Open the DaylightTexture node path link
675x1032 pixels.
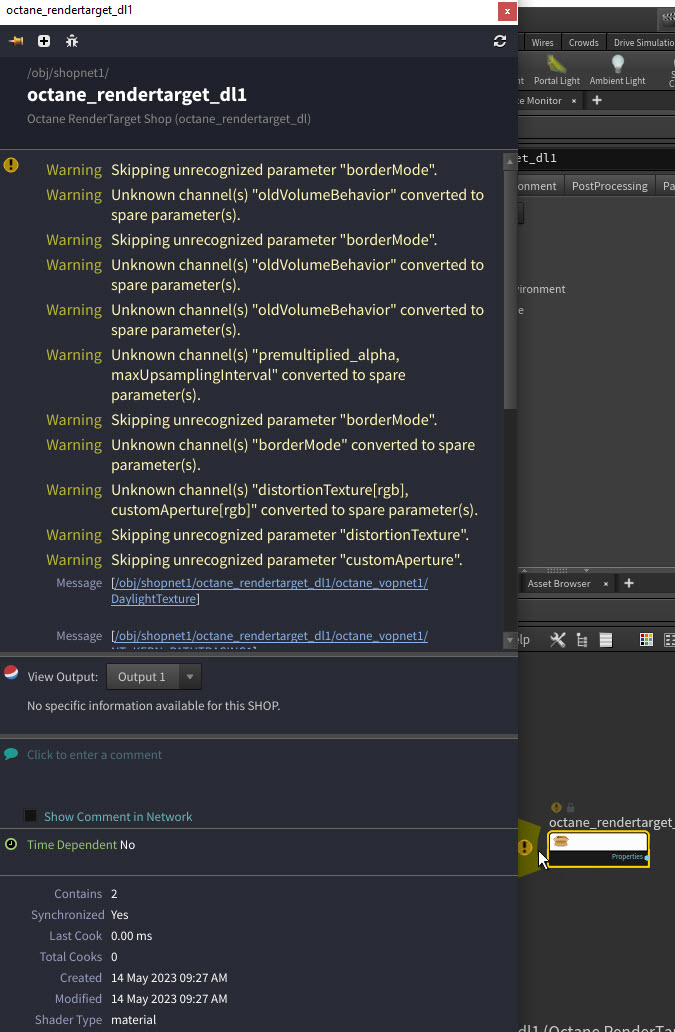coord(270,590)
